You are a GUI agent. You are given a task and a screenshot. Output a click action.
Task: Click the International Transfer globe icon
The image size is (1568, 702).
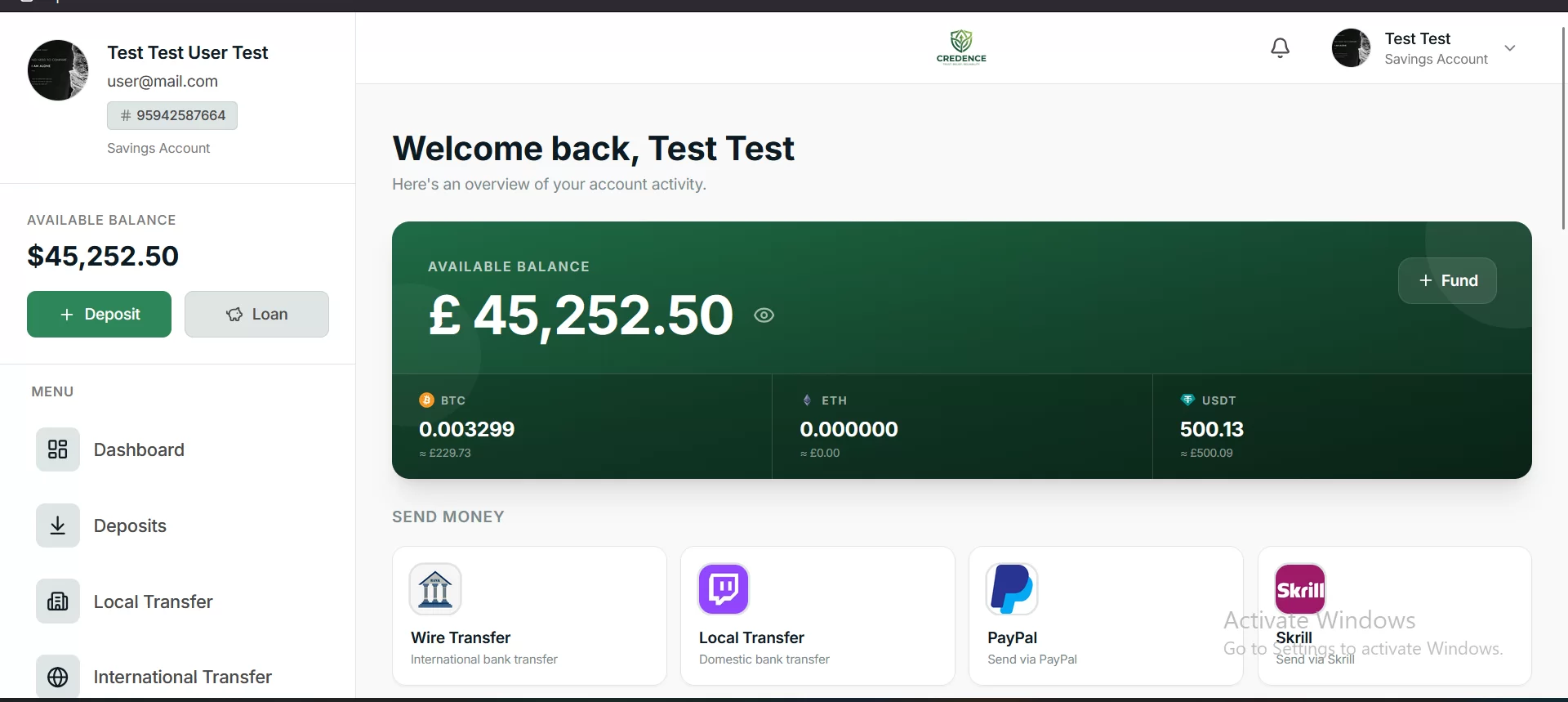point(58,677)
